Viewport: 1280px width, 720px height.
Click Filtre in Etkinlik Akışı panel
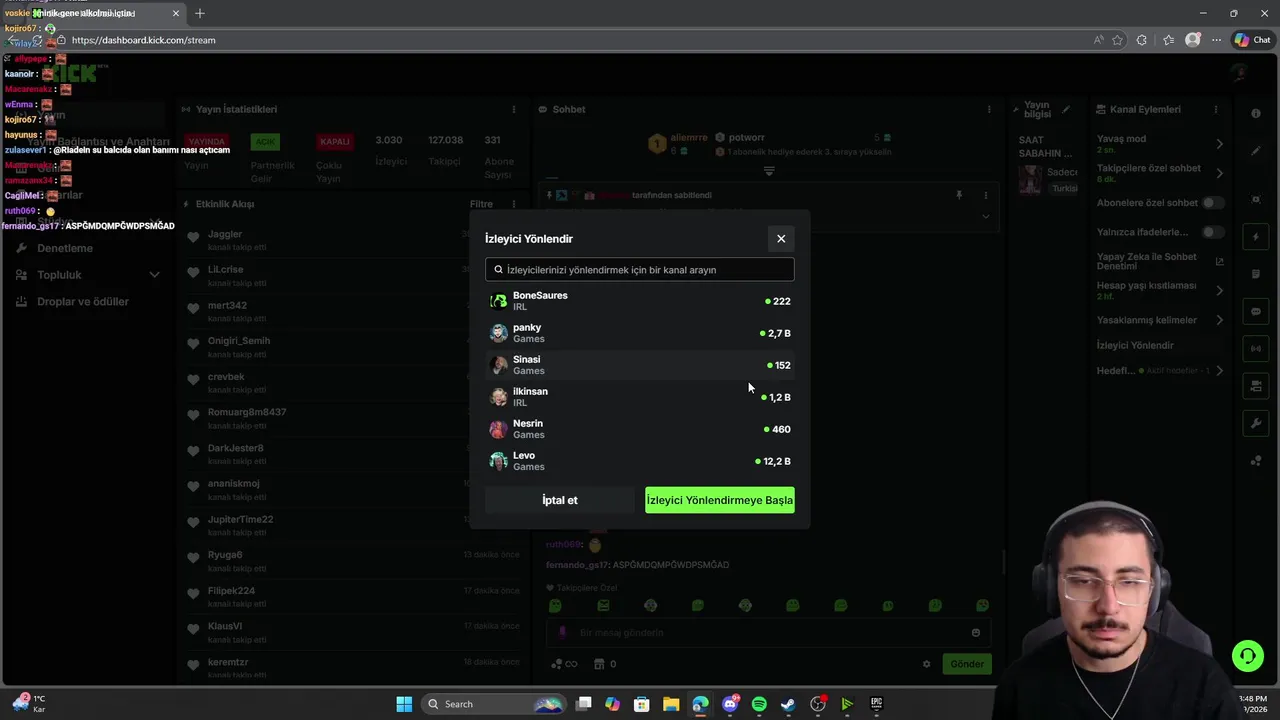click(481, 204)
